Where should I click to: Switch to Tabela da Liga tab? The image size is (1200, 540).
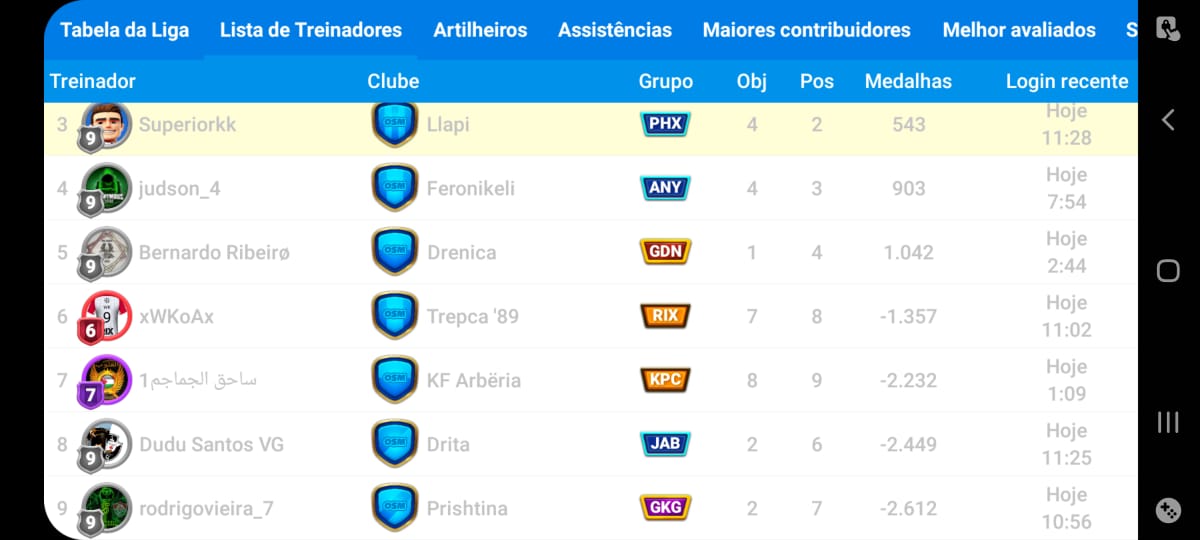pos(124,30)
